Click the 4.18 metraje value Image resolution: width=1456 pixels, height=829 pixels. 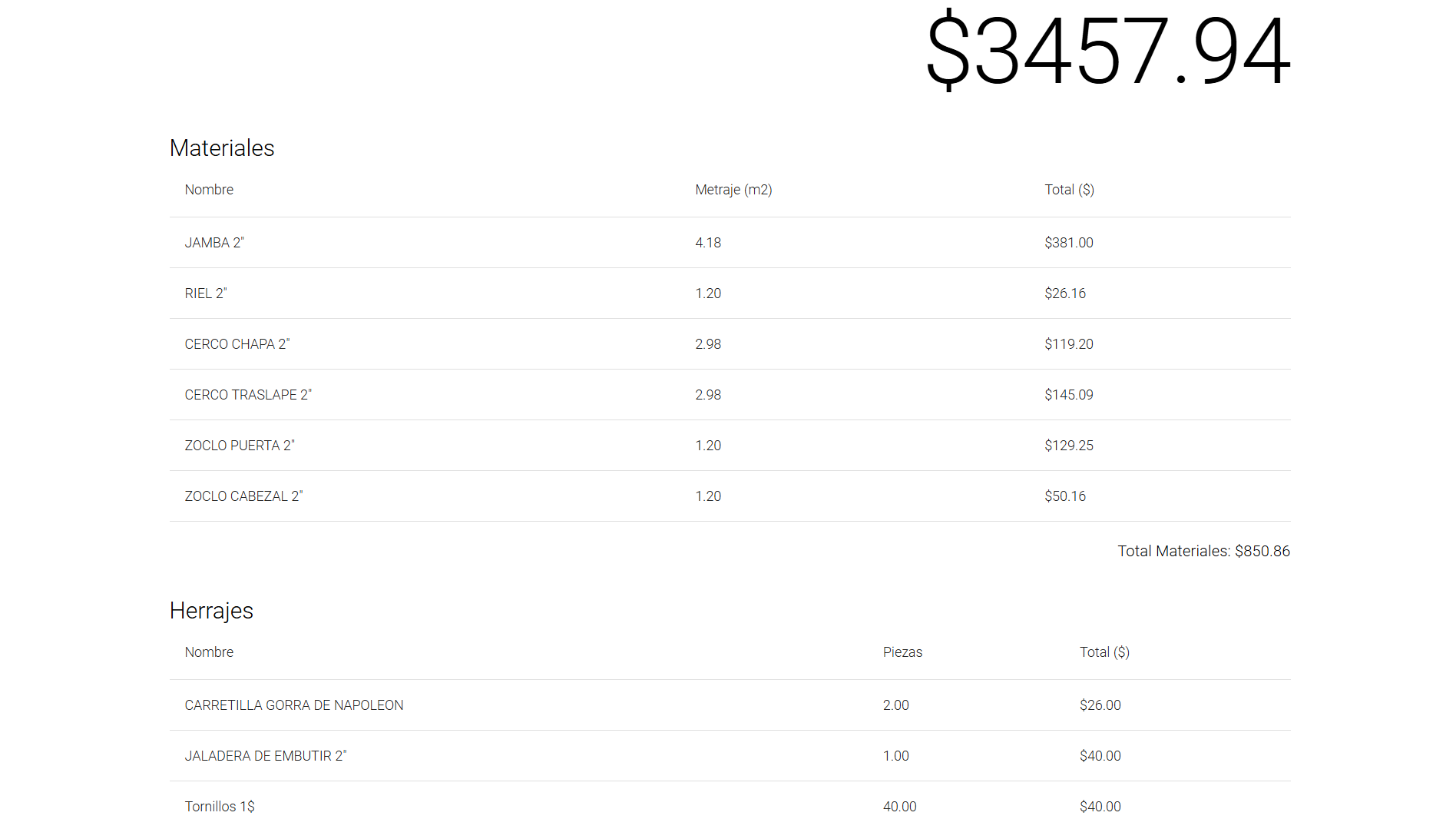coord(708,243)
